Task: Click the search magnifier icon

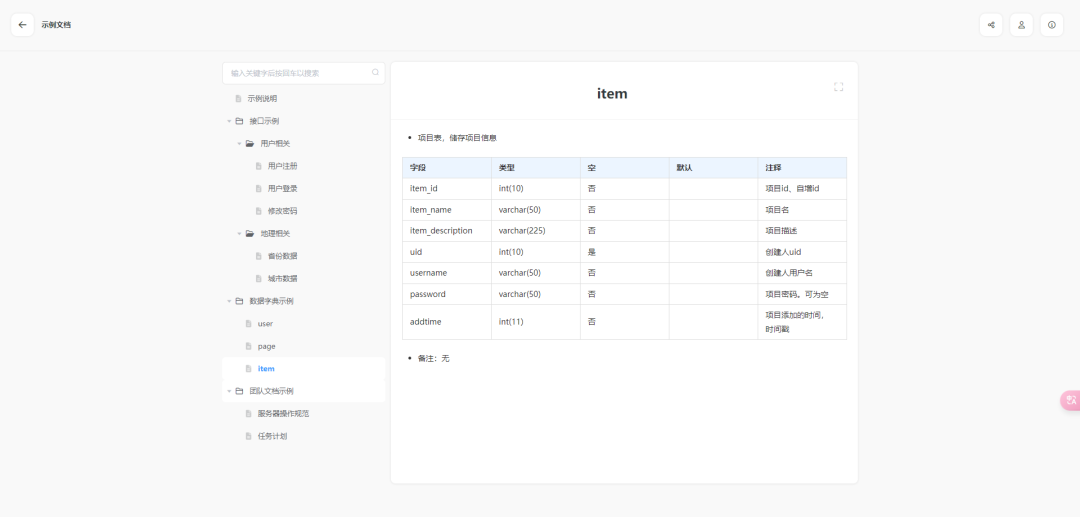Action: 376,73
